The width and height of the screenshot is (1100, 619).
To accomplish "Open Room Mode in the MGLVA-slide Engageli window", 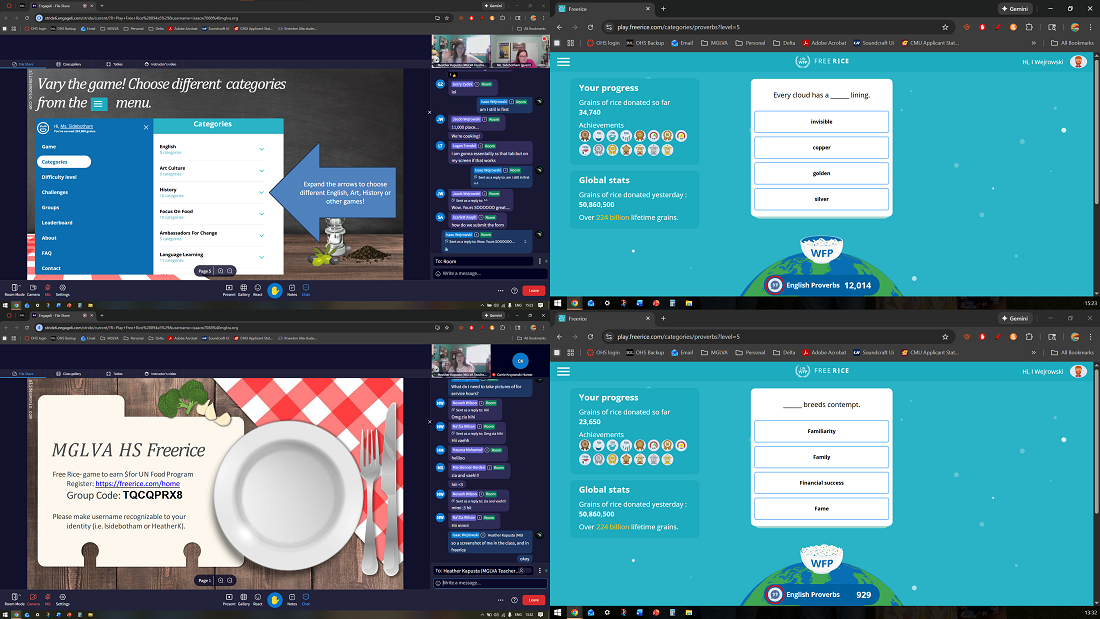I will point(15,599).
